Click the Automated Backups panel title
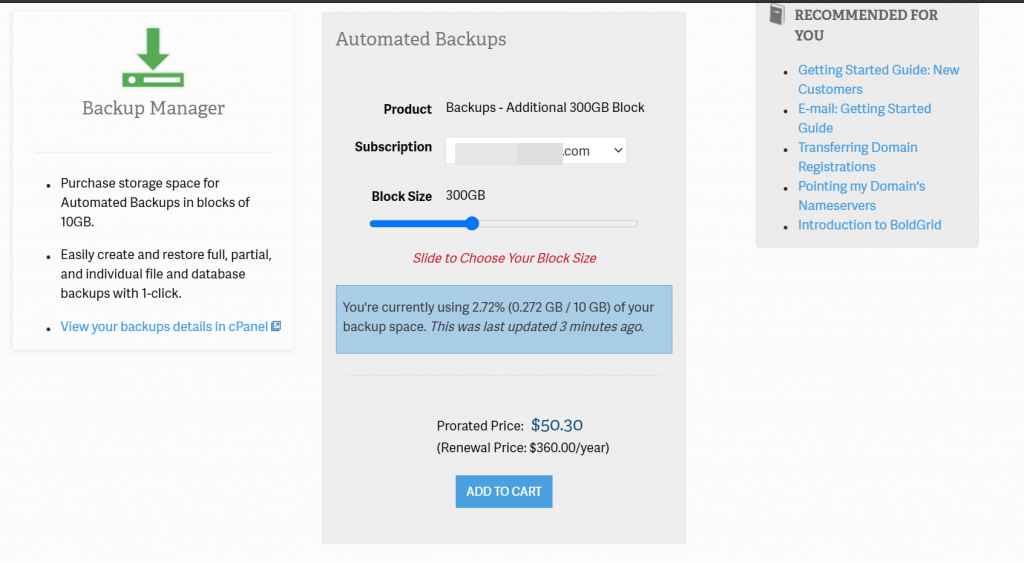 [421, 40]
